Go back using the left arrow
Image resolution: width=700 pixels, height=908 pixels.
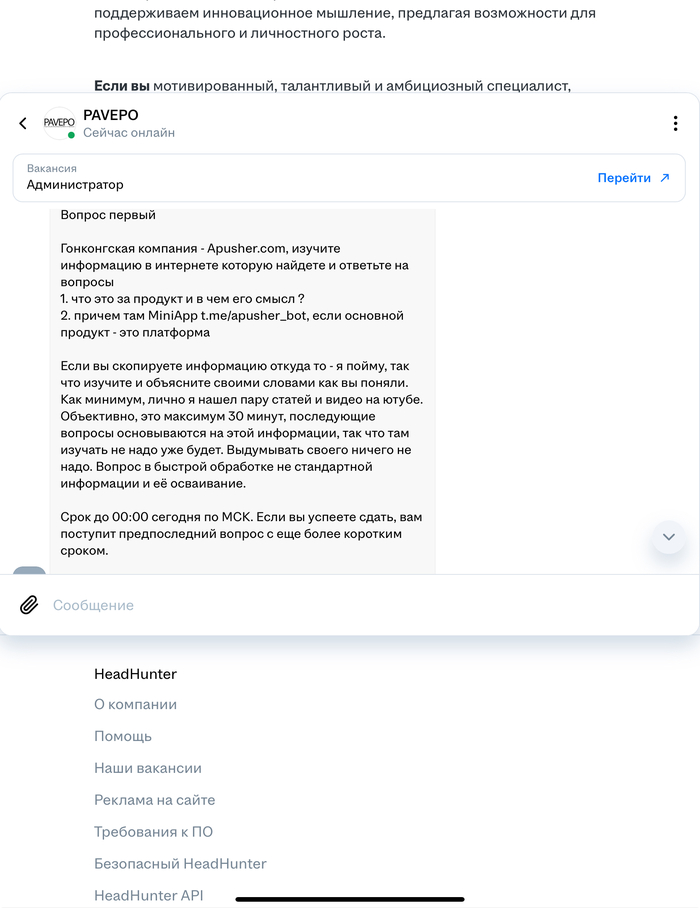[23, 124]
